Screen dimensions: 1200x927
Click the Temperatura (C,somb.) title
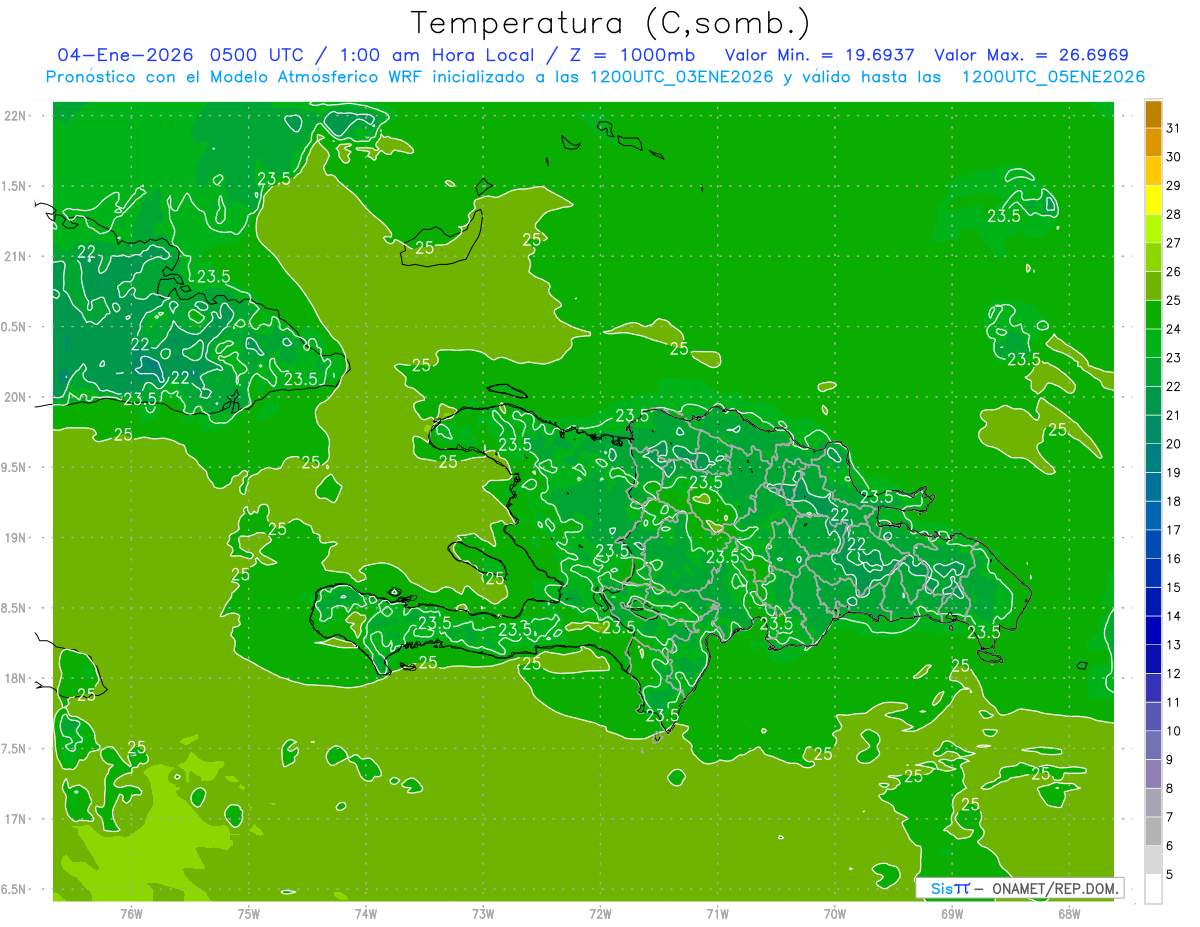click(x=610, y=23)
